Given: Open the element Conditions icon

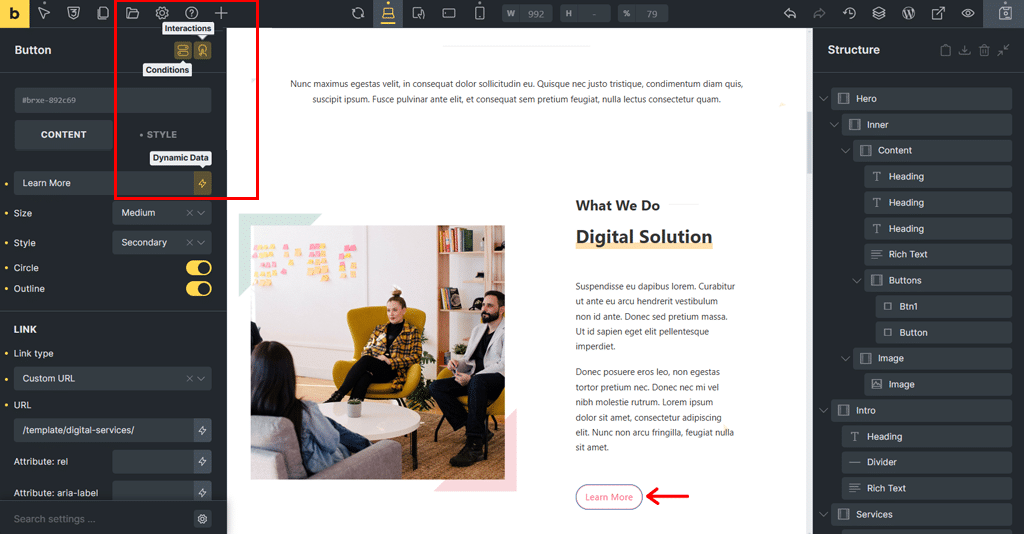Looking at the screenshot, I should (183, 50).
